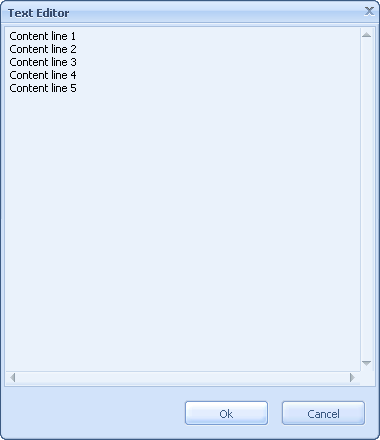The width and height of the screenshot is (380, 440).
Task: Place cursor at digit "5" ending last line
Action: [73, 88]
